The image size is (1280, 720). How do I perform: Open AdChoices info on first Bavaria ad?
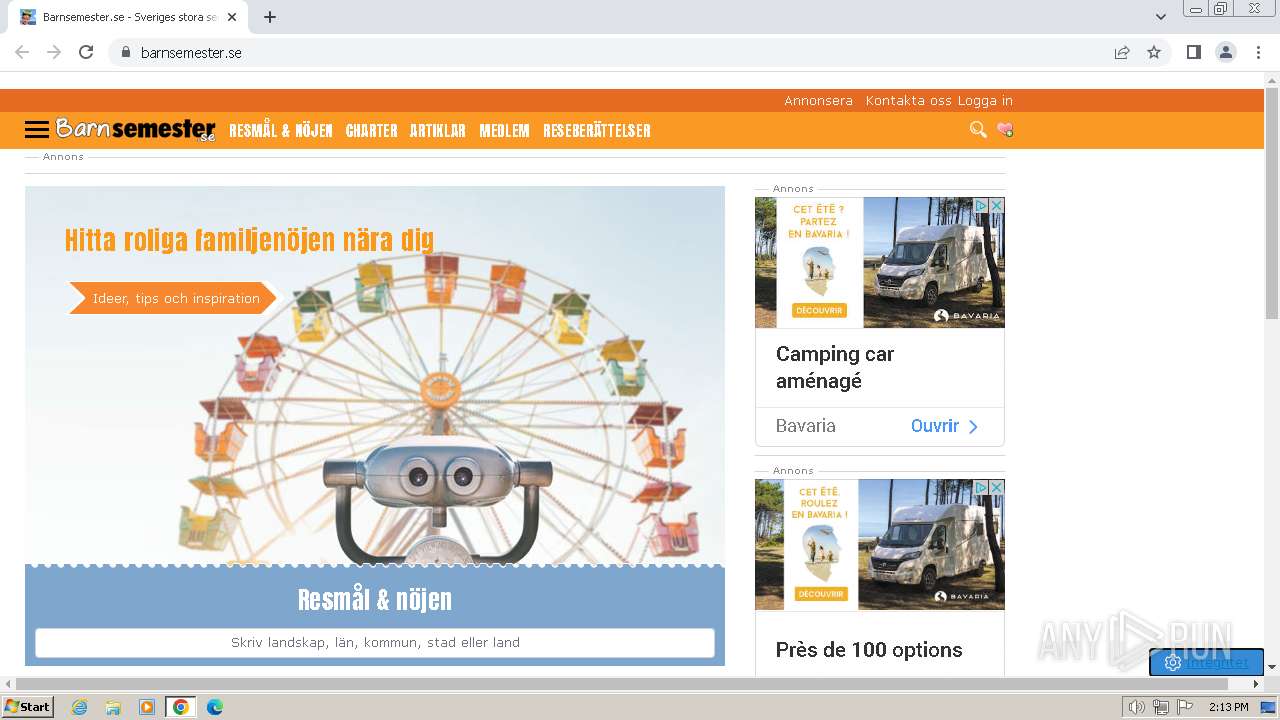point(982,205)
